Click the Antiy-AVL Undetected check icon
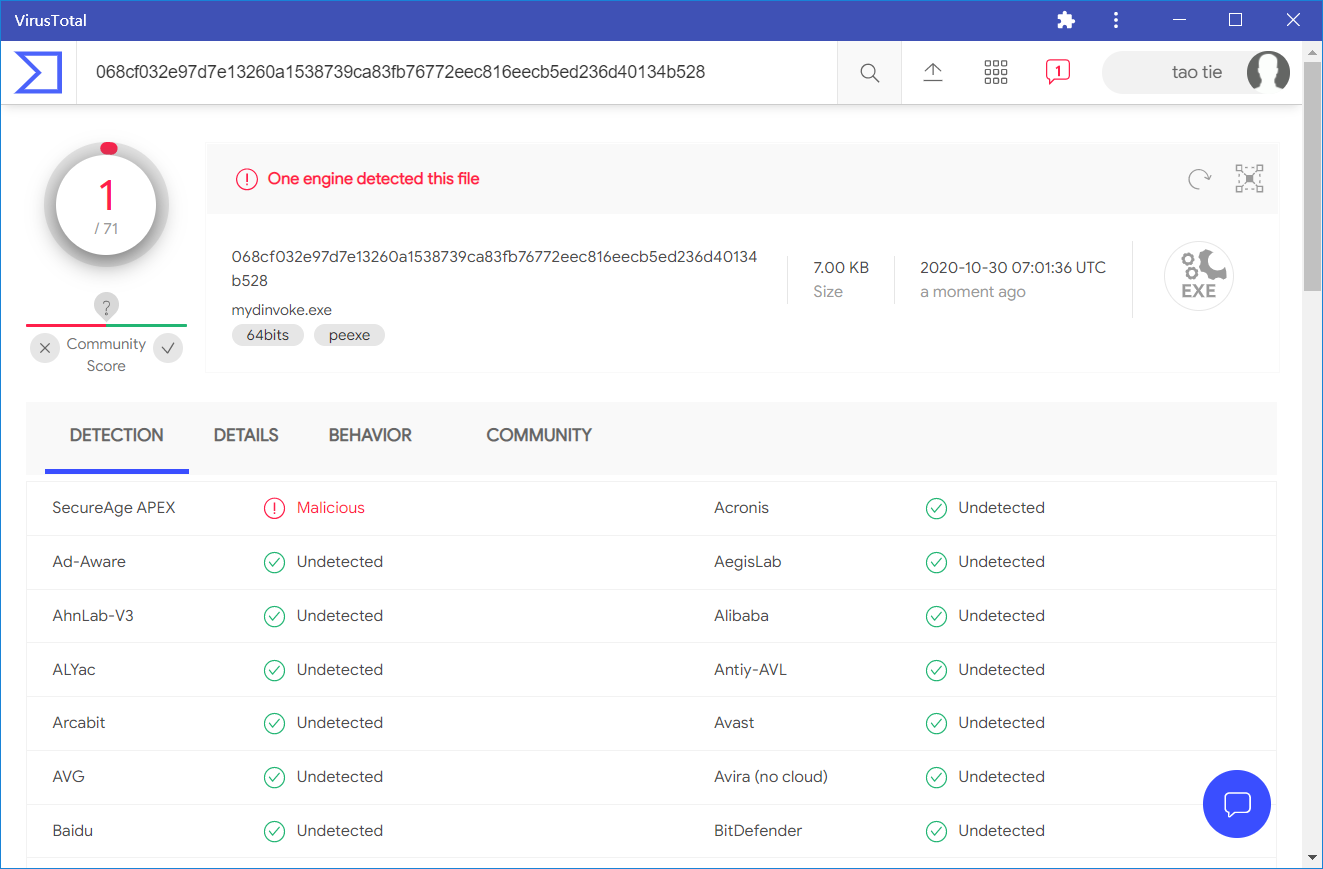Image resolution: width=1323 pixels, height=869 pixels. [x=936, y=670]
